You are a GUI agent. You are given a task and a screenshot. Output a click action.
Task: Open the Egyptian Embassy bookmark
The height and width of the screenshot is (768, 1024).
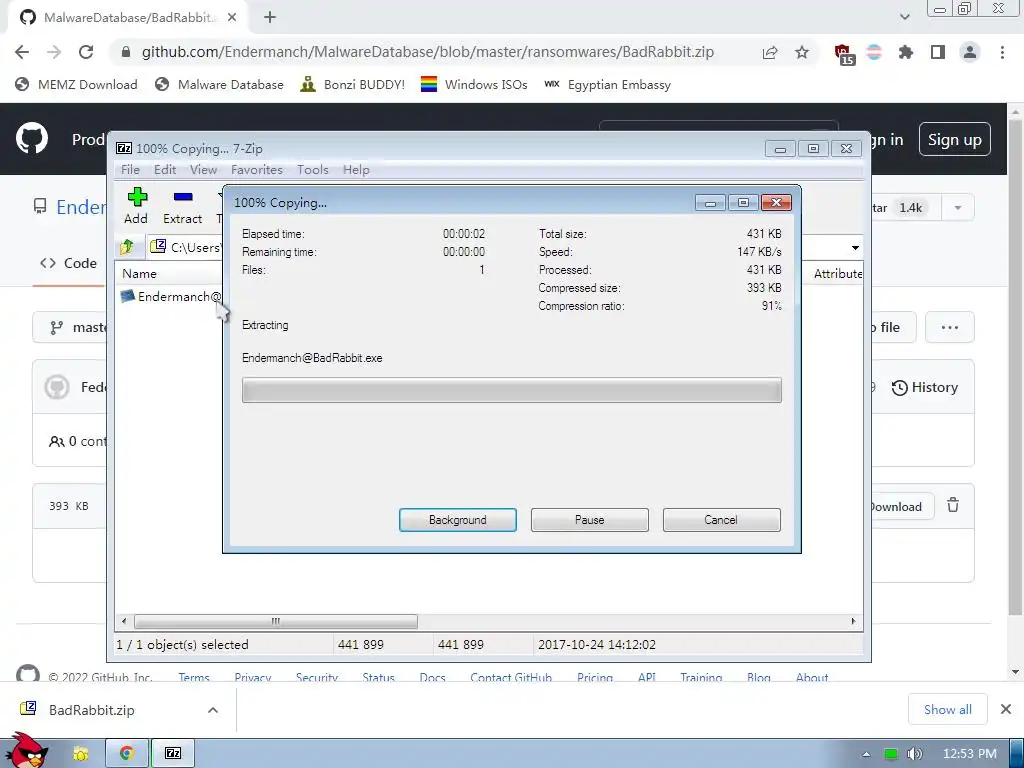coord(607,85)
